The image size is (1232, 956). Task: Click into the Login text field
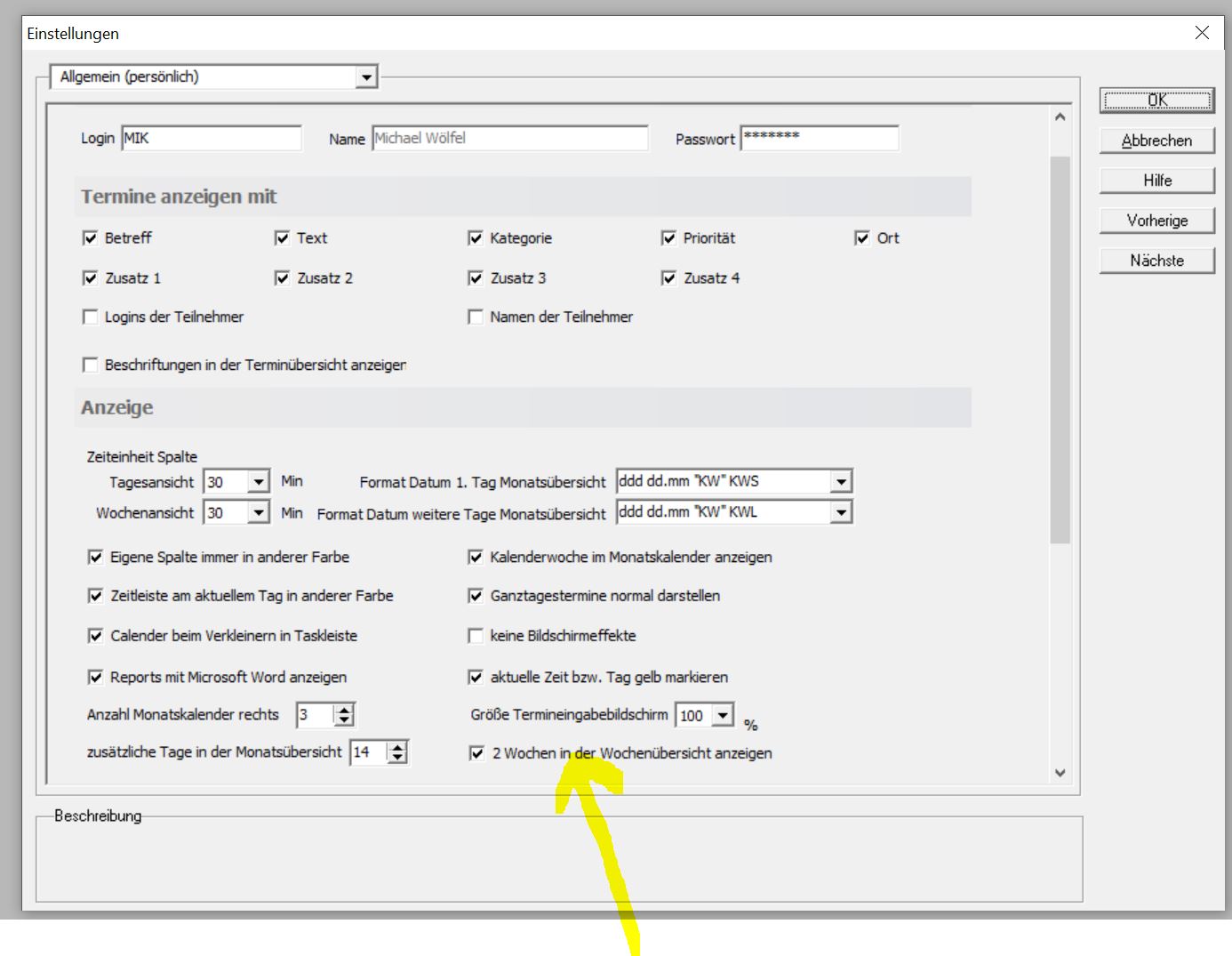tap(212, 139)
